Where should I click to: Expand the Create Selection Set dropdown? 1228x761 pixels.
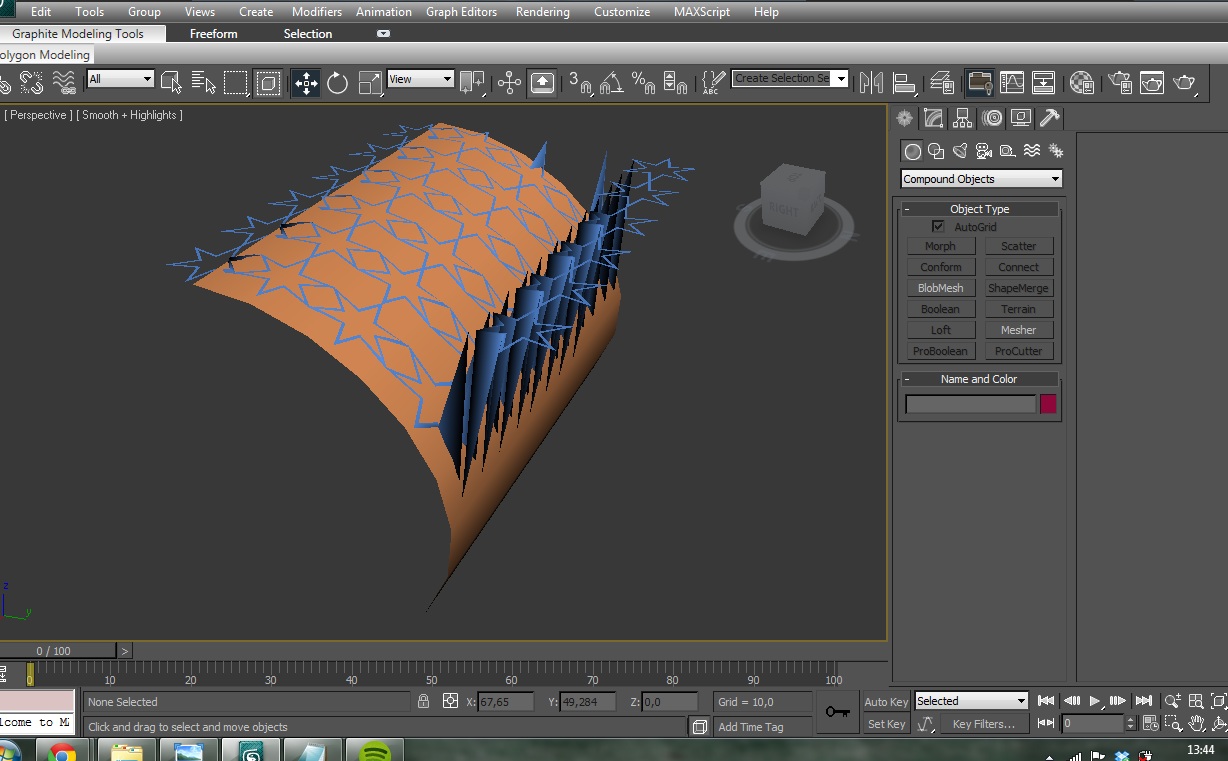point(841,79)
